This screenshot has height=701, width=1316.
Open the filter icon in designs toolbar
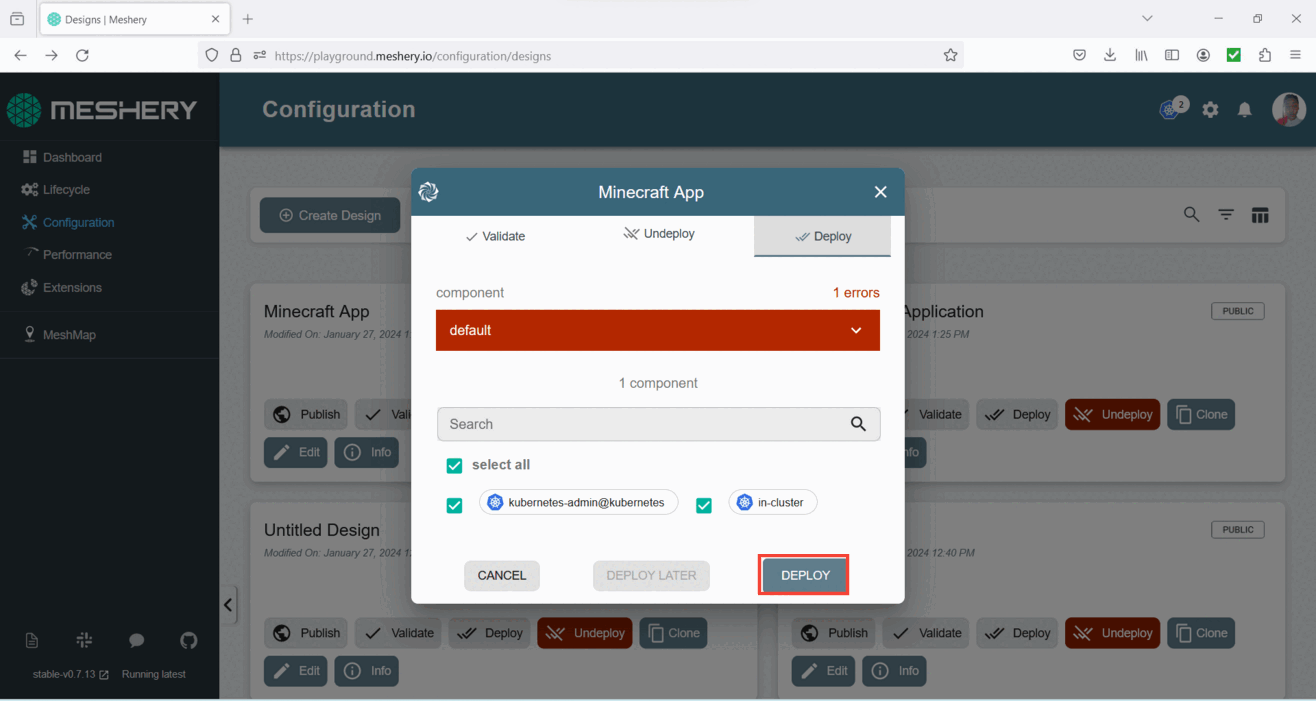(x=1225, y=215)
